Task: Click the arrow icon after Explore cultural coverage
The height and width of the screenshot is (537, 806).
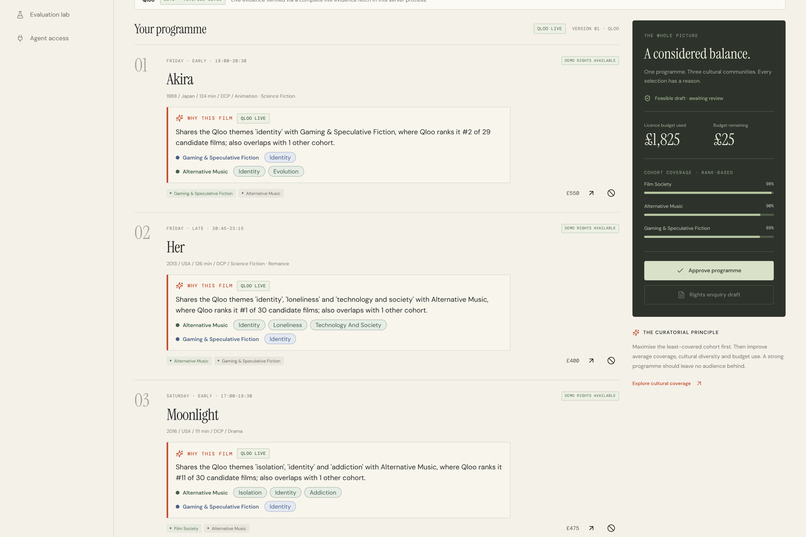Action: [x=699, y=383]
